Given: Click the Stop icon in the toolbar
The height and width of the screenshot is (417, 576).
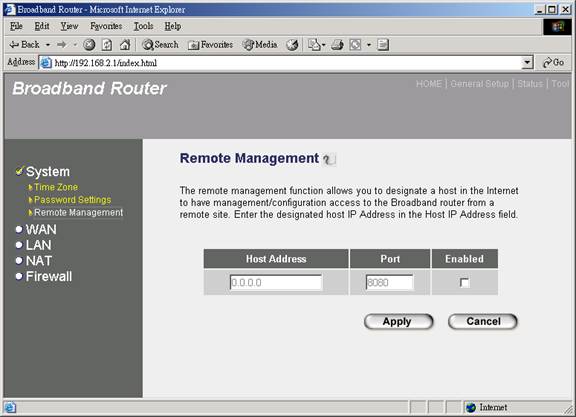Looking at the screenshot, I should [89, 45].
